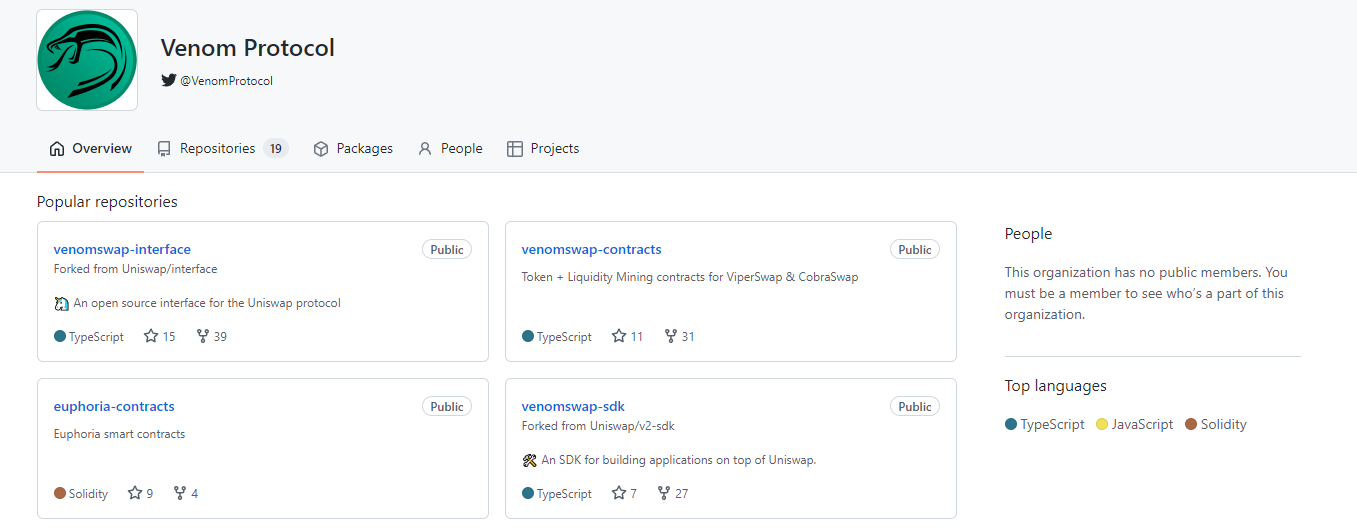Viewport: 1357px width, 530px height.
Task: Open the @VenomProtocol Twitter link
Action: tap(226, 80)
